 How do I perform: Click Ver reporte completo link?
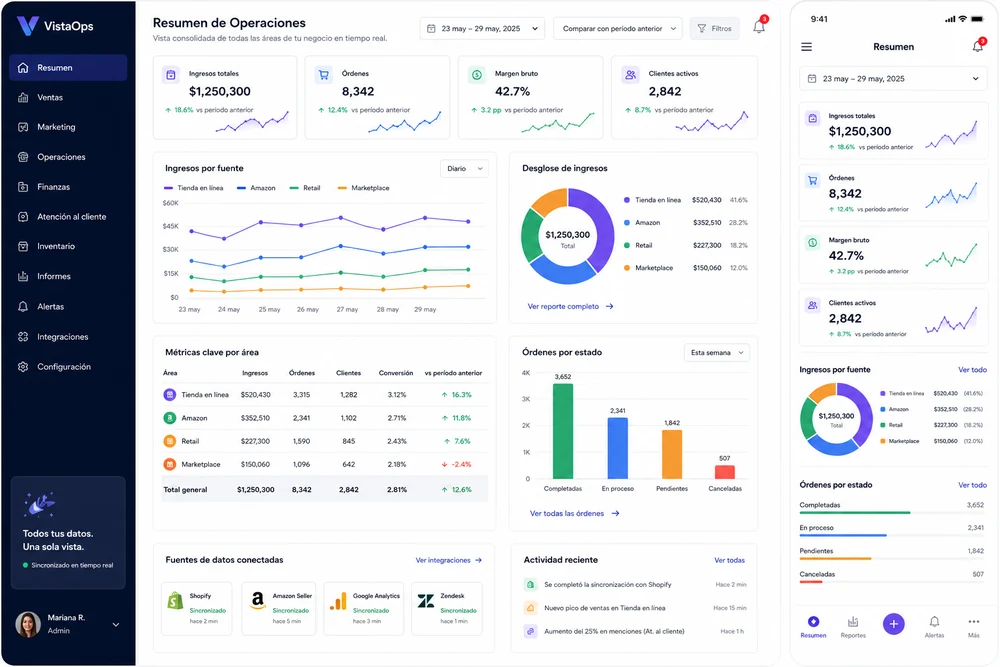[570, 307]
